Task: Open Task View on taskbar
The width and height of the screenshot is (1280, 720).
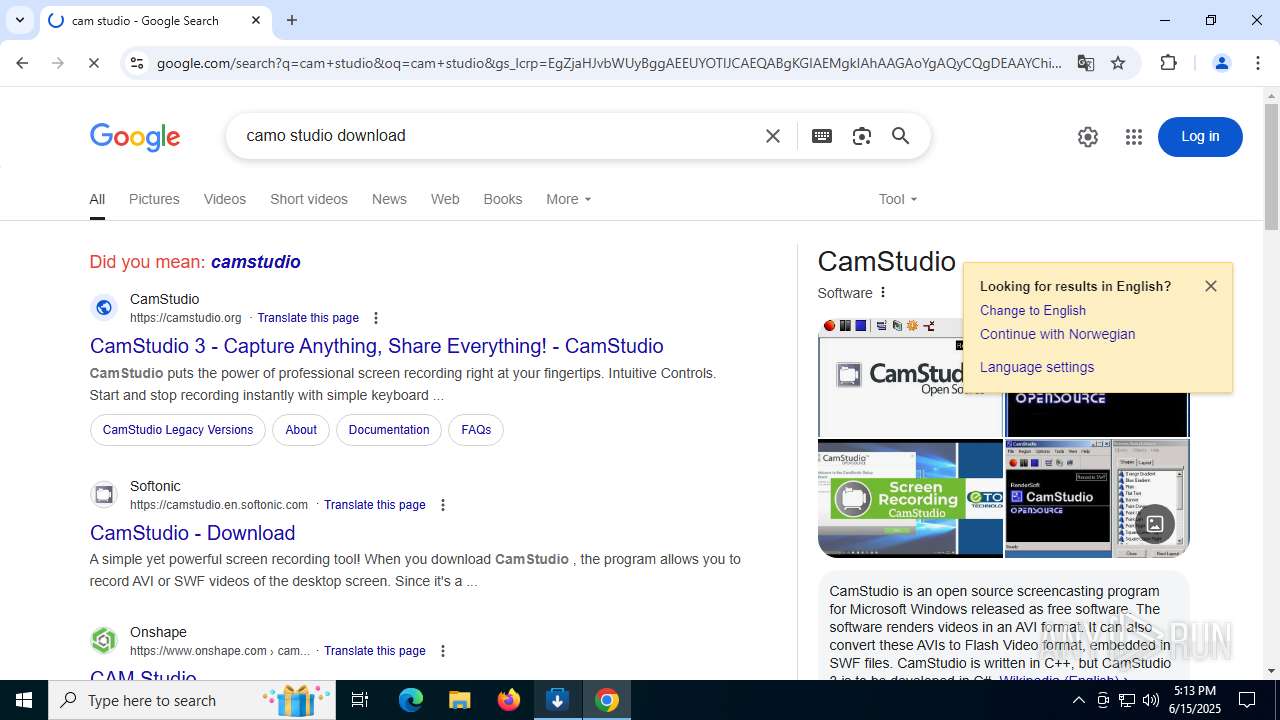Action: [360, 700]
